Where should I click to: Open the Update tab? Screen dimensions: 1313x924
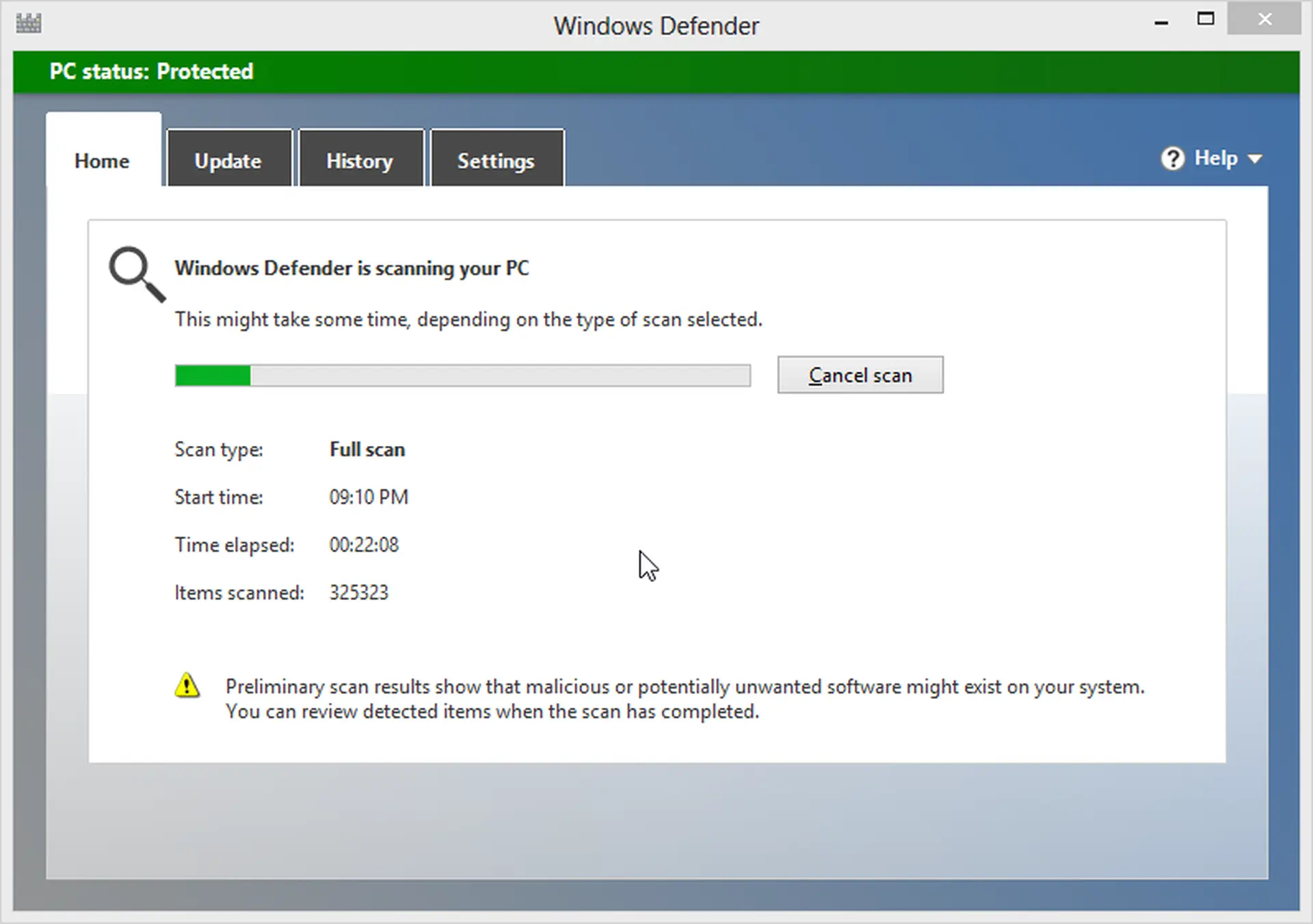click(x=229, y=157)
